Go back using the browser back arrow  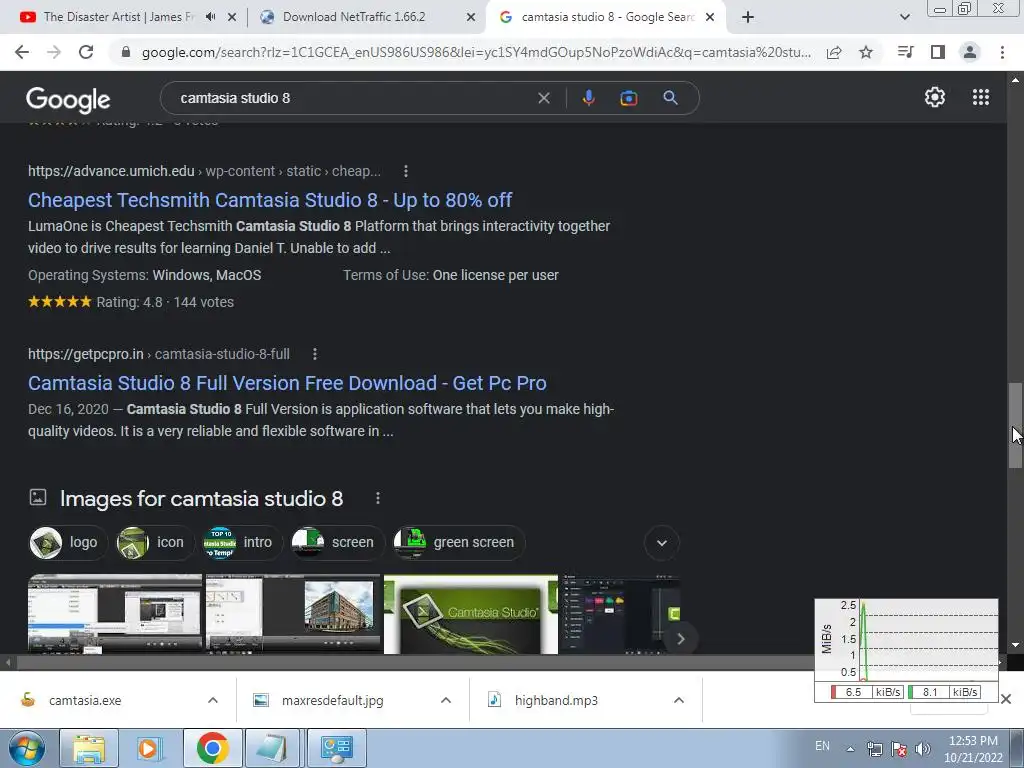(22, 52)
